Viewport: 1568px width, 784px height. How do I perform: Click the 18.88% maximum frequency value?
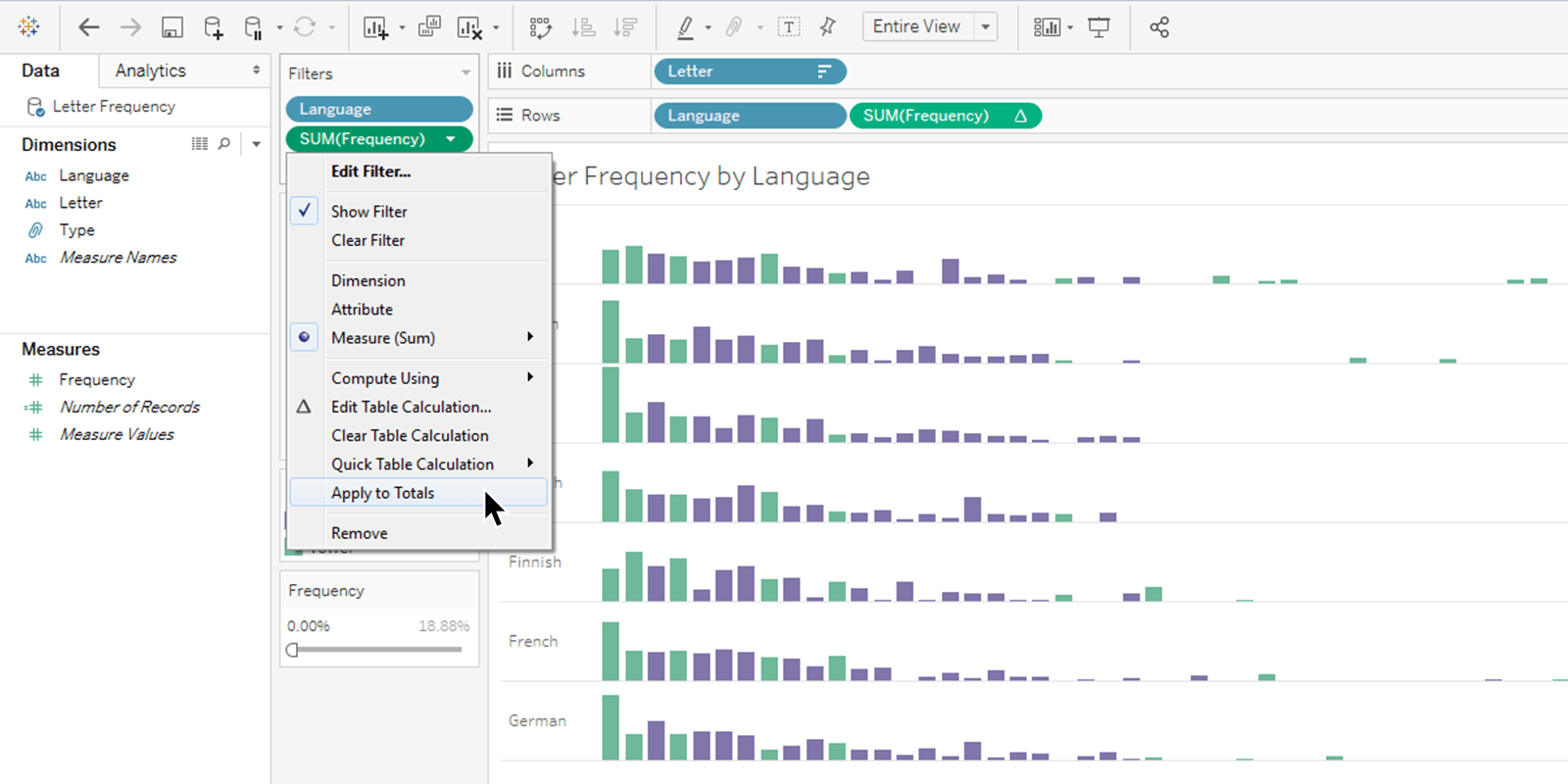click(444, 625)
